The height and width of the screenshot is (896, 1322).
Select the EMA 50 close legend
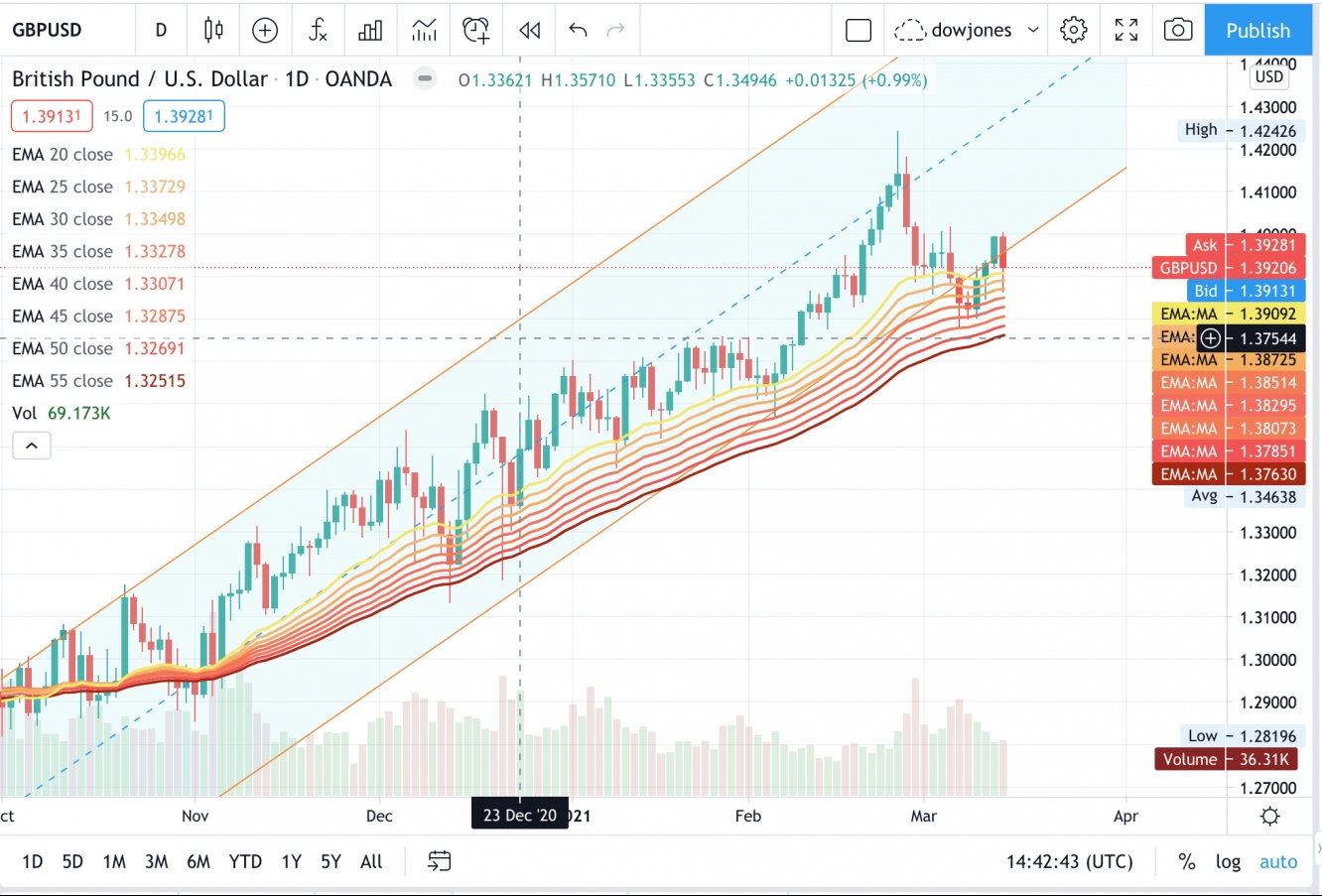point(99,348)
